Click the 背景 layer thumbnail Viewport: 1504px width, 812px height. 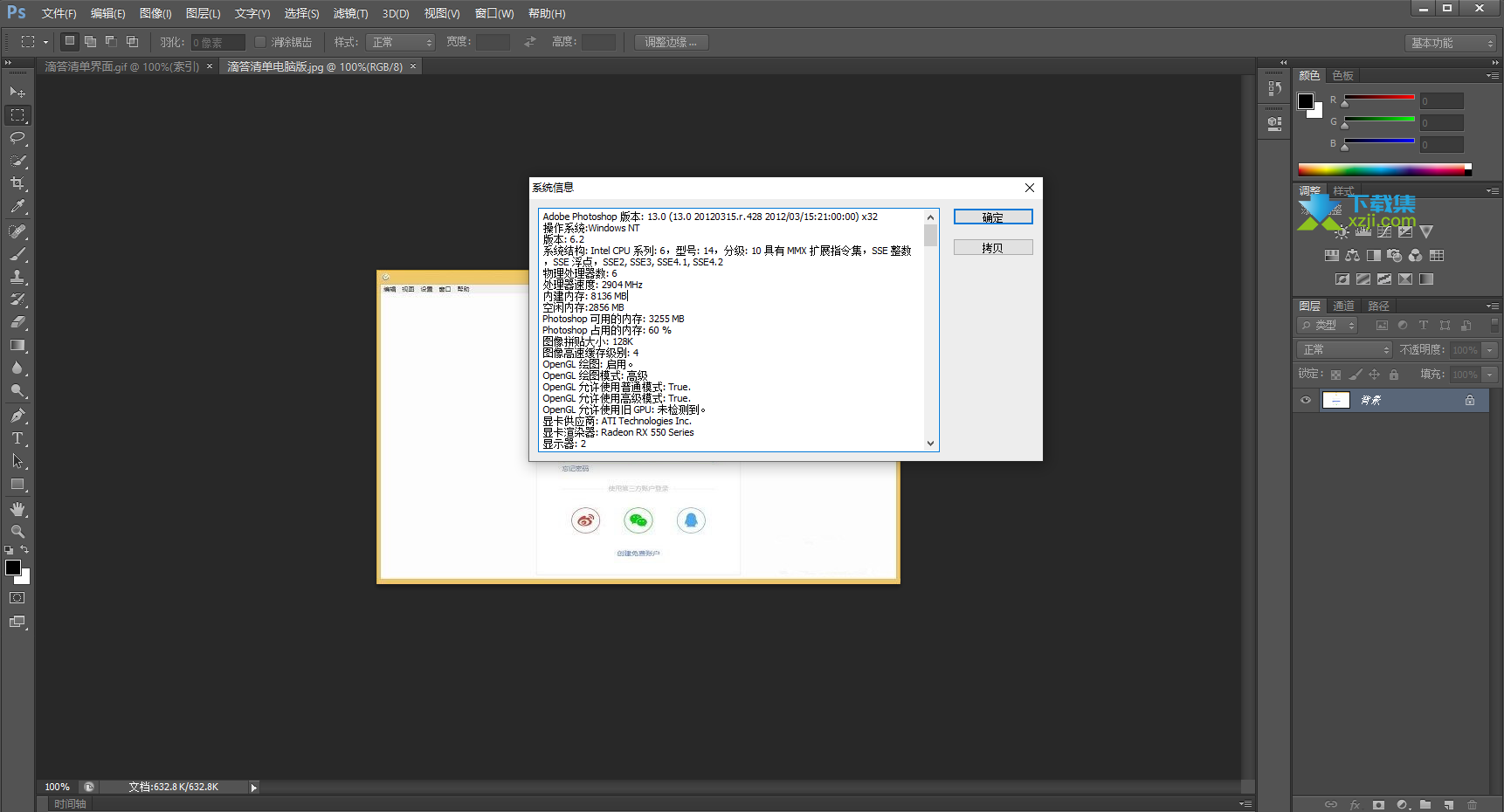1336,400
